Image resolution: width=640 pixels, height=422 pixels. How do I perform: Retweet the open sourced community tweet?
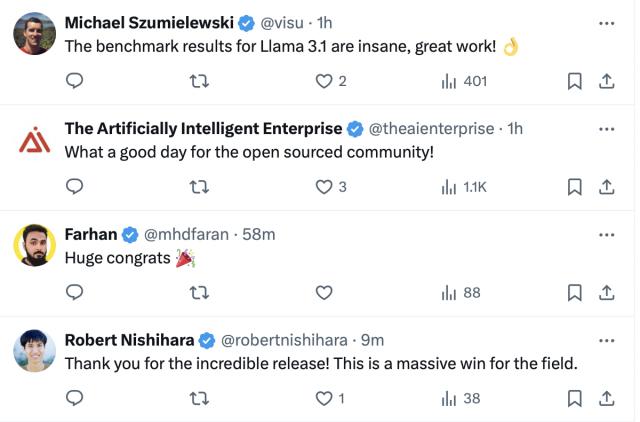(199, 187)
